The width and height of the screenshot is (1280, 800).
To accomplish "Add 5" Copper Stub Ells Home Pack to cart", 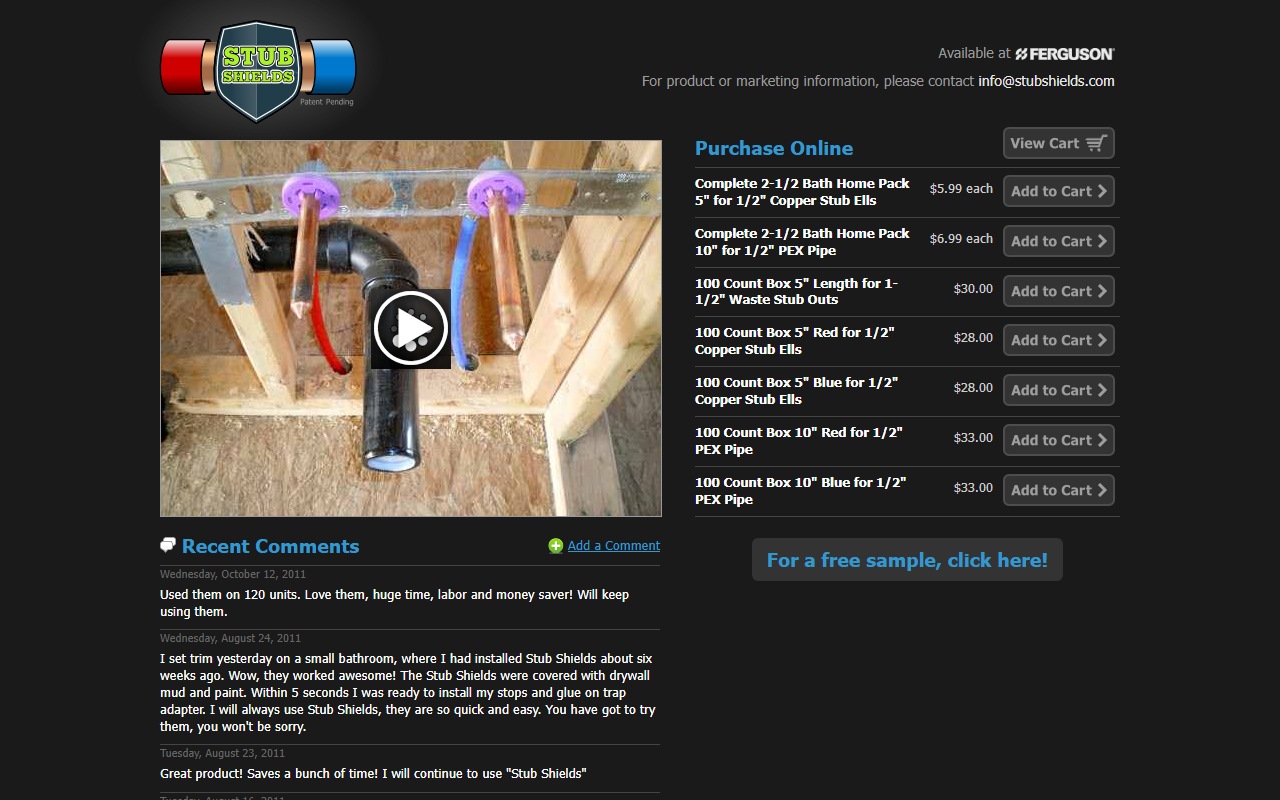I will (1058, 191).
